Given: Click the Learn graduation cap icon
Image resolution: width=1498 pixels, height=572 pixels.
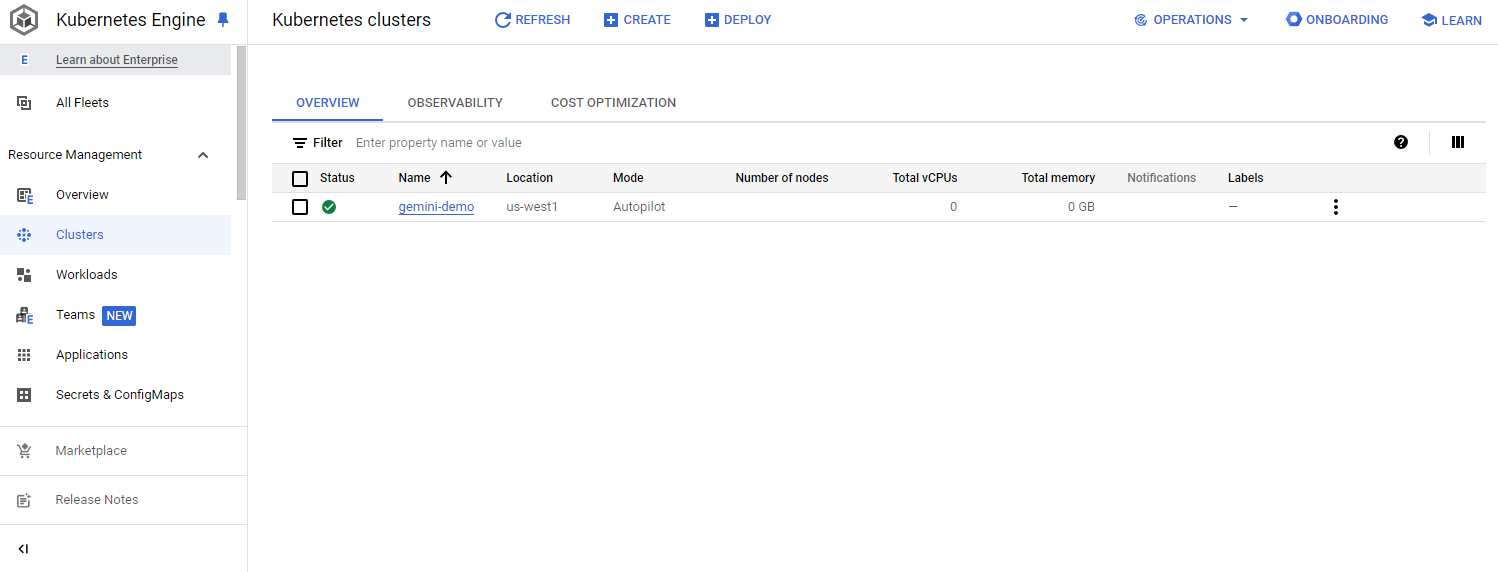Looking at the screenshot, I should [x=1429, y=20].
